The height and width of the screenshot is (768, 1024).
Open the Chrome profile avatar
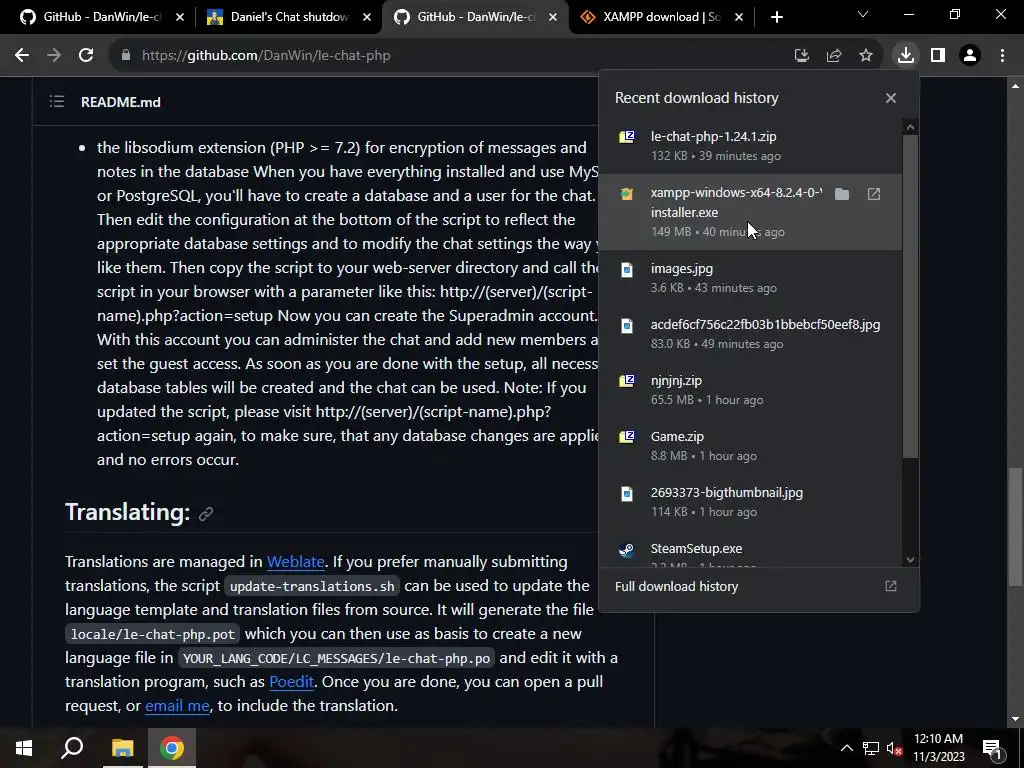(x=970, y=56)
